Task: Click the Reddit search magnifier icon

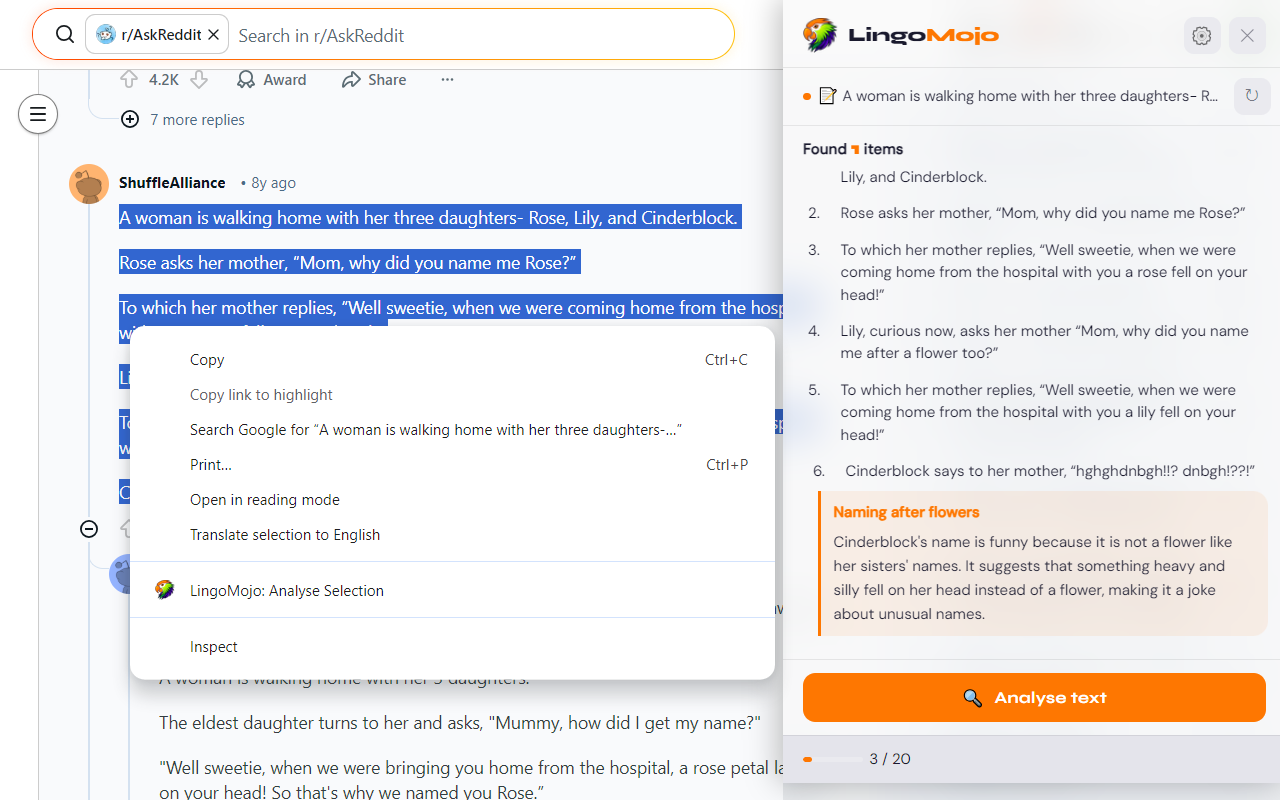Action: click(x=65, y=35)
